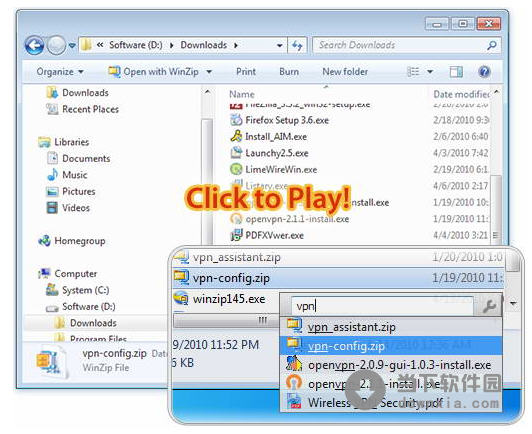The width and height of the screenshot is (532, 434).
Task: Open the Pictures library
Action: tap(71, 191)
